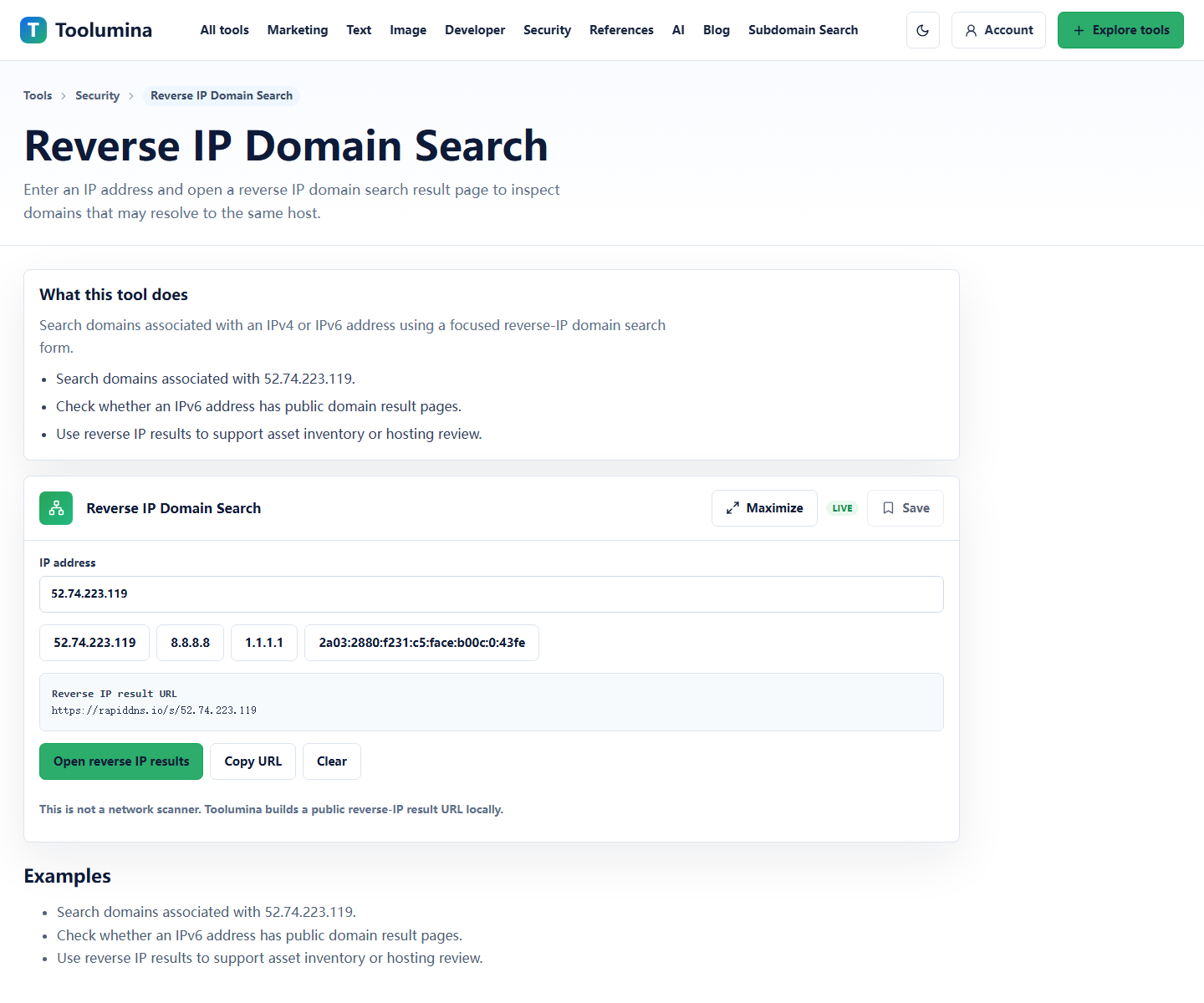Click the Tools breadcrumb link
Screen dimensions: 1204x1003
pyautogui.click(x=38, y=95)
